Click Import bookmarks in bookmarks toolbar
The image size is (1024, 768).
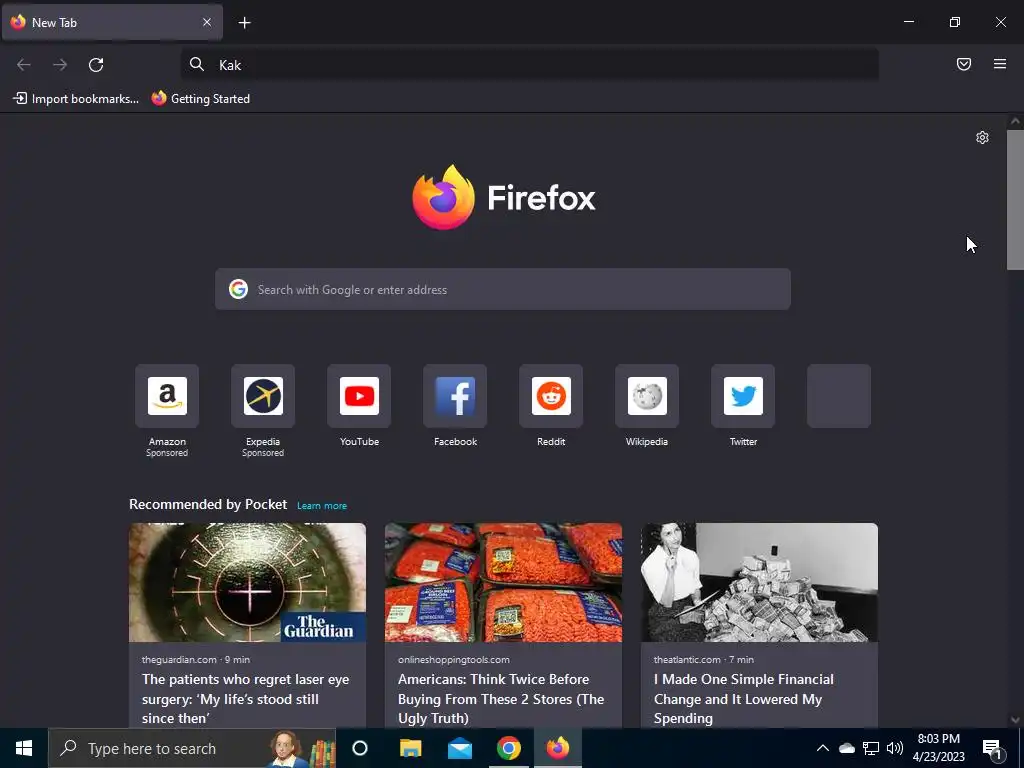[76, 99]
